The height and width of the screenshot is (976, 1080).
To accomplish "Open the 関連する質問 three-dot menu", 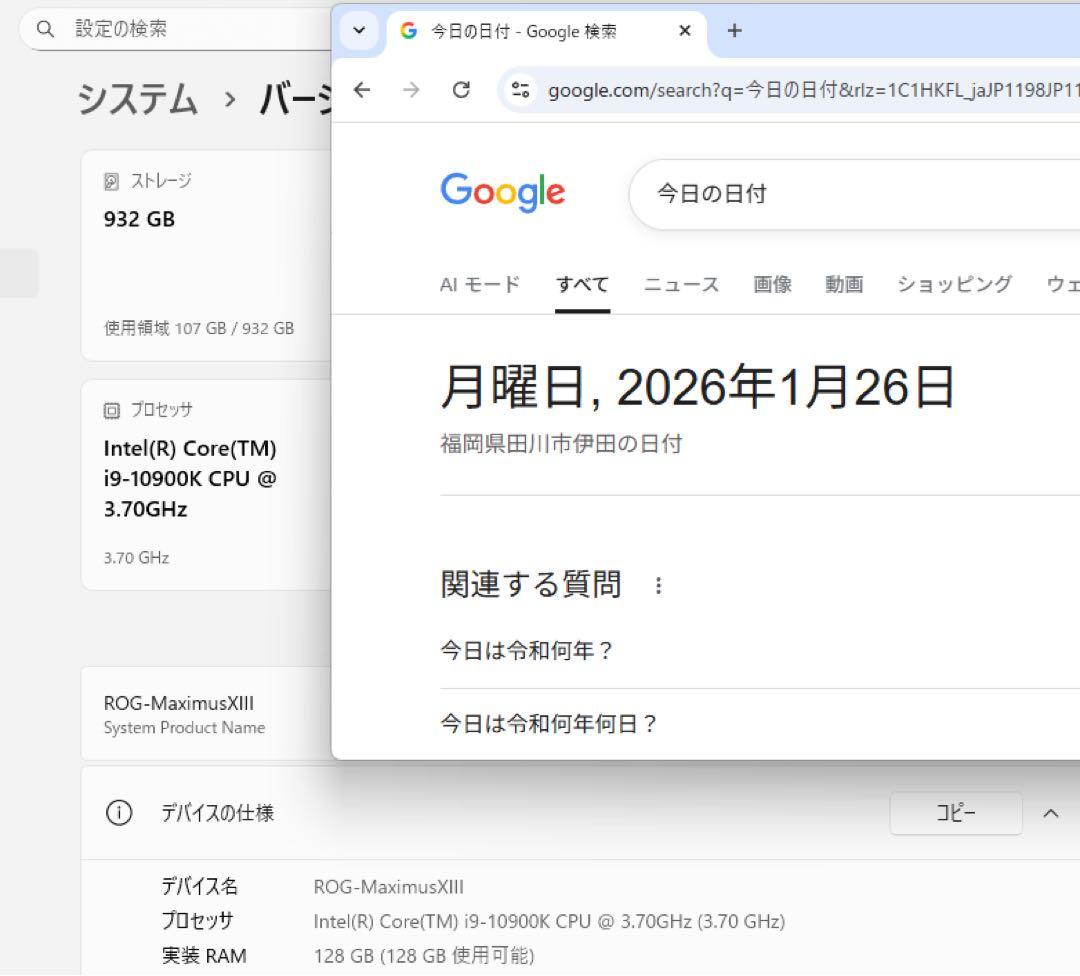I will click(x=658, y=586).
